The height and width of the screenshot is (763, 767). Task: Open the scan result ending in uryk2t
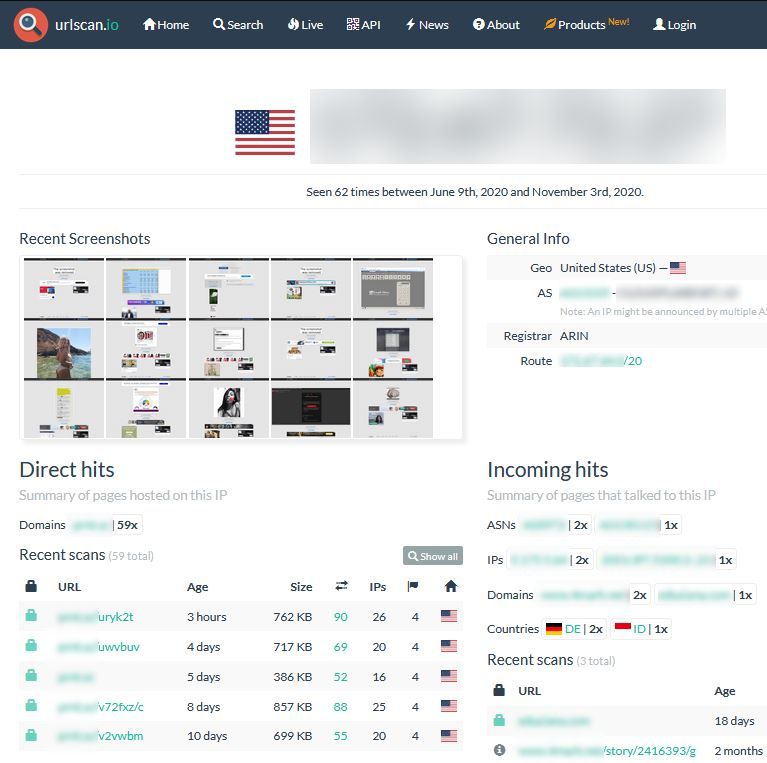[95, 617]
